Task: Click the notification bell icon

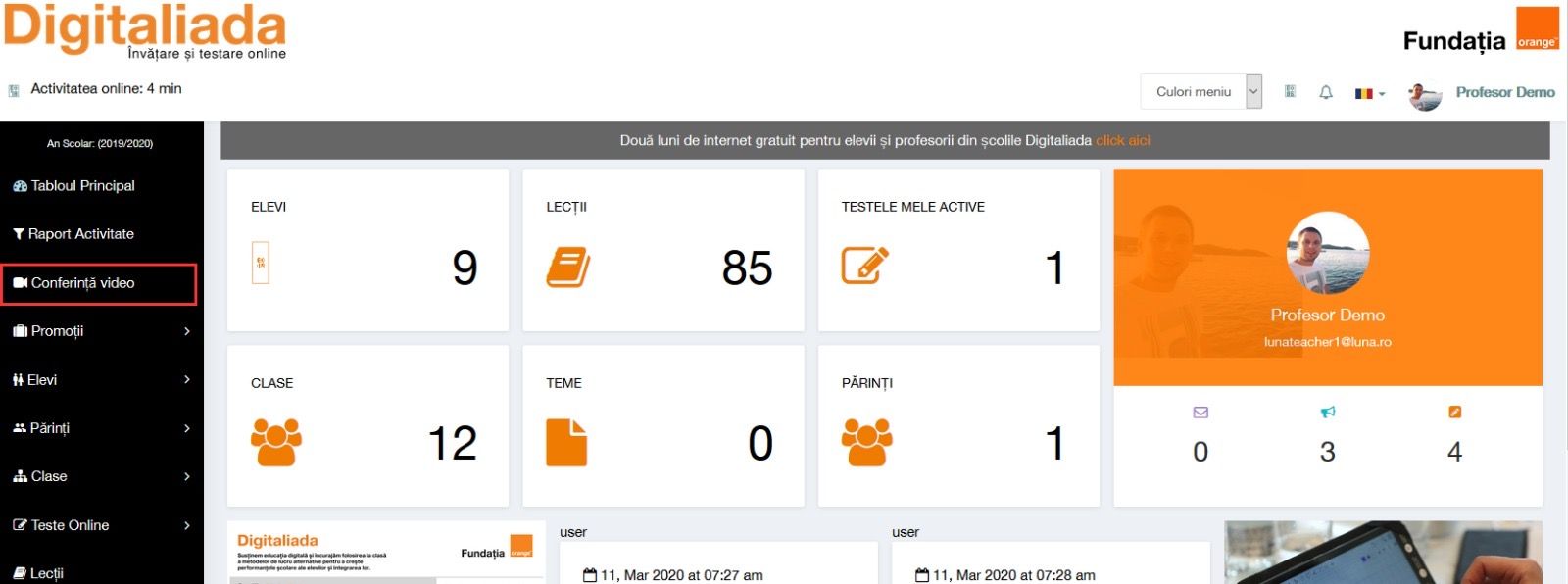Action: (1326, 92)
